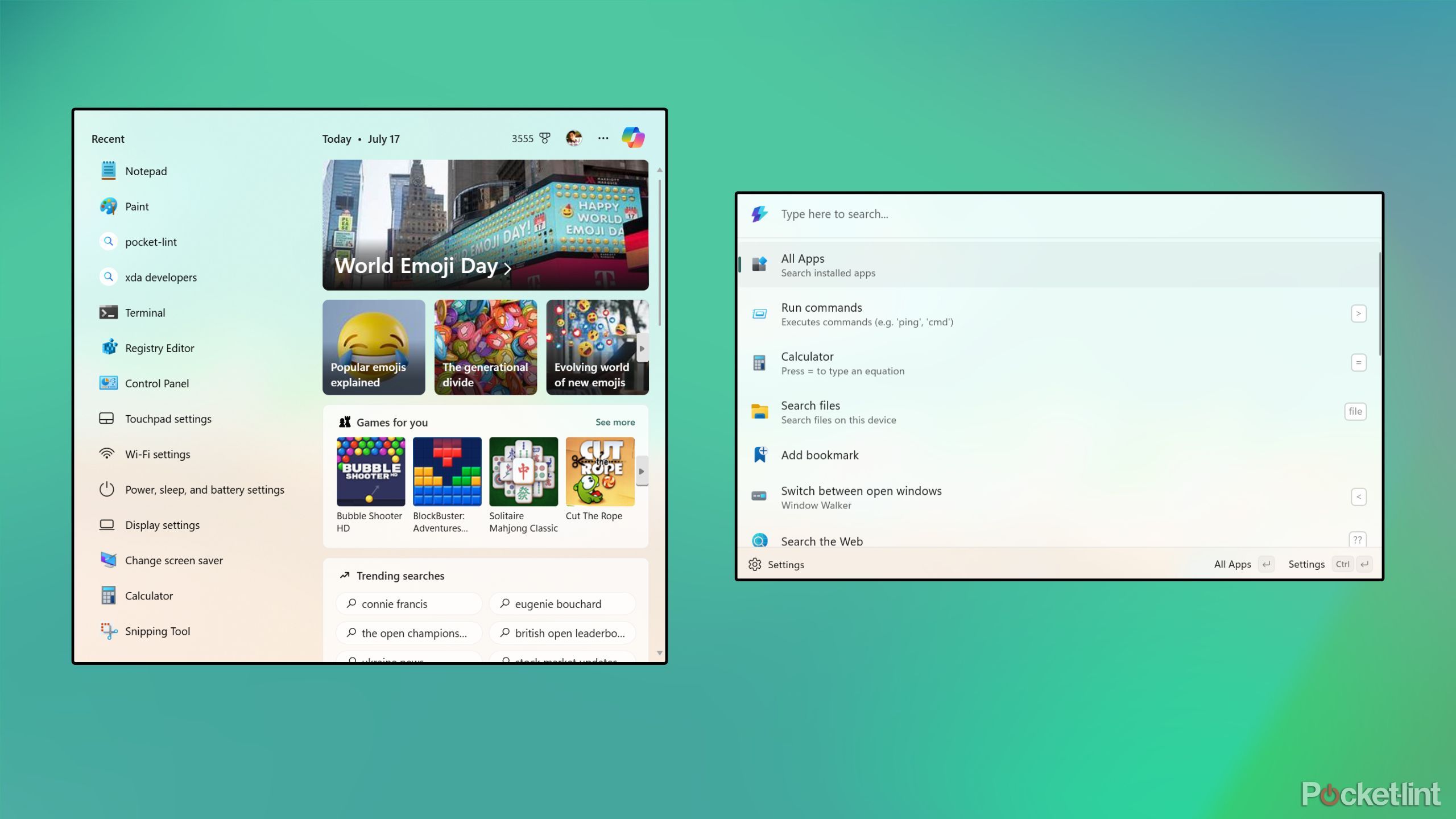
Task: Click the Command Palette lightning logo
Action: [759, 214]
